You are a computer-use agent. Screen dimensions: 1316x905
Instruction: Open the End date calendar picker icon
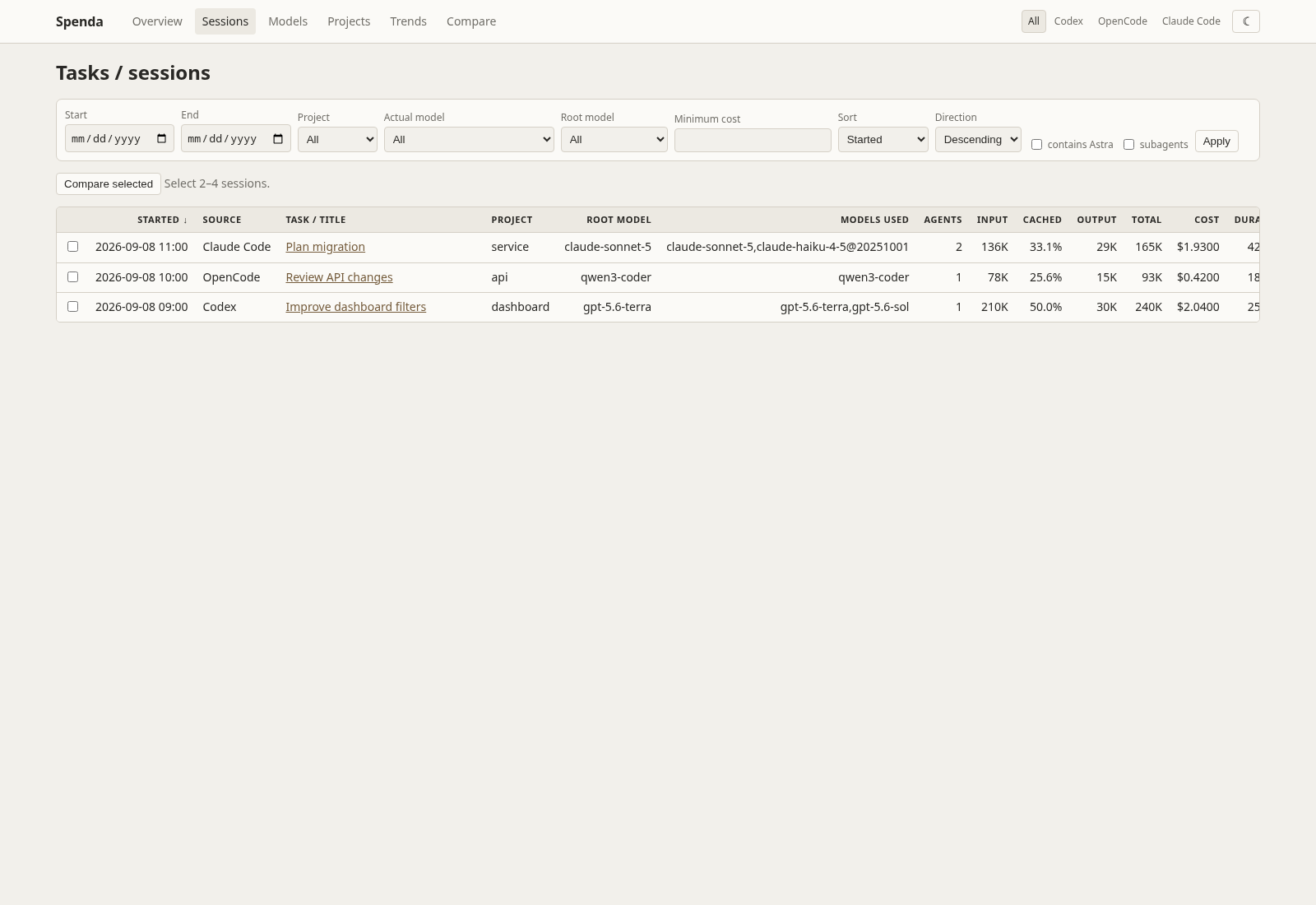click(x=278, y=138)
